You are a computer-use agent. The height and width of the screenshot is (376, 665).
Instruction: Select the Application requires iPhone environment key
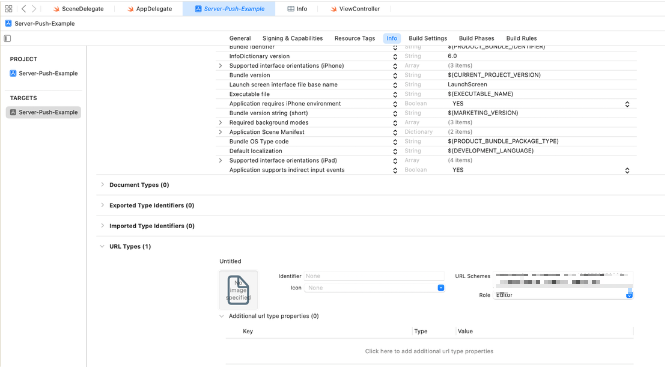coord(285,103)
